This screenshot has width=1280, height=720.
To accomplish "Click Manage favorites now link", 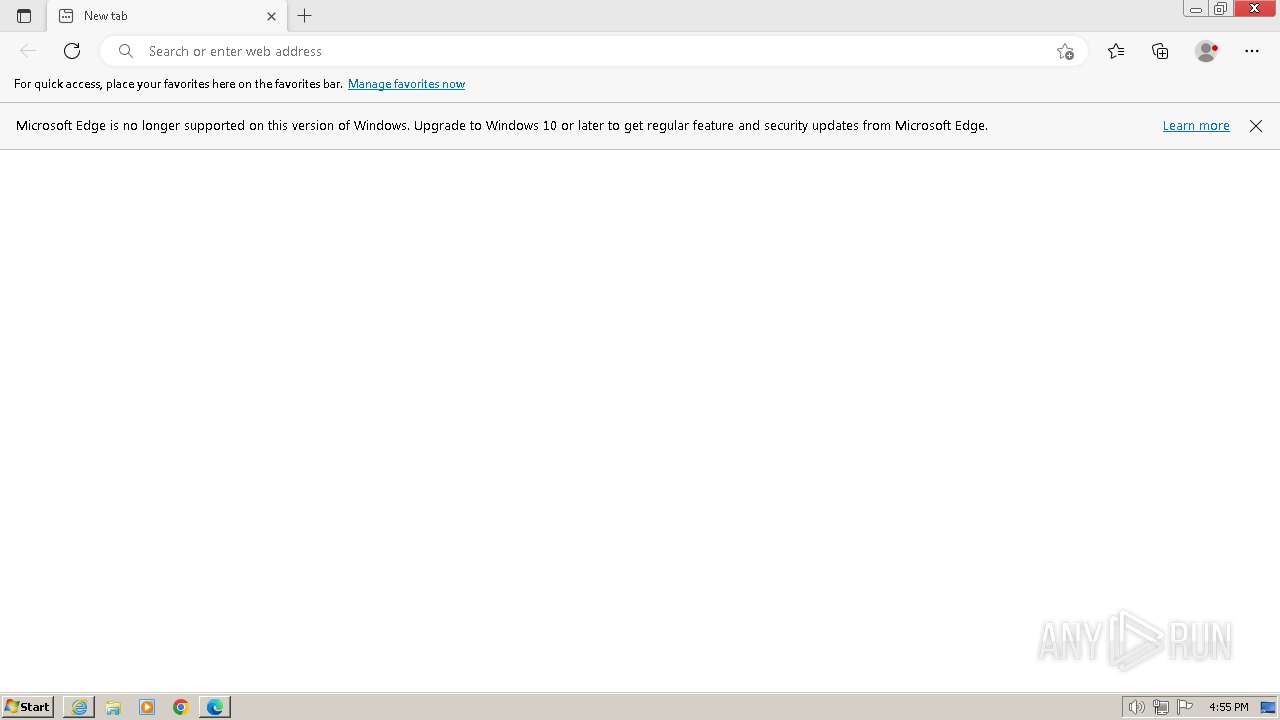I will tap(406, 84).
